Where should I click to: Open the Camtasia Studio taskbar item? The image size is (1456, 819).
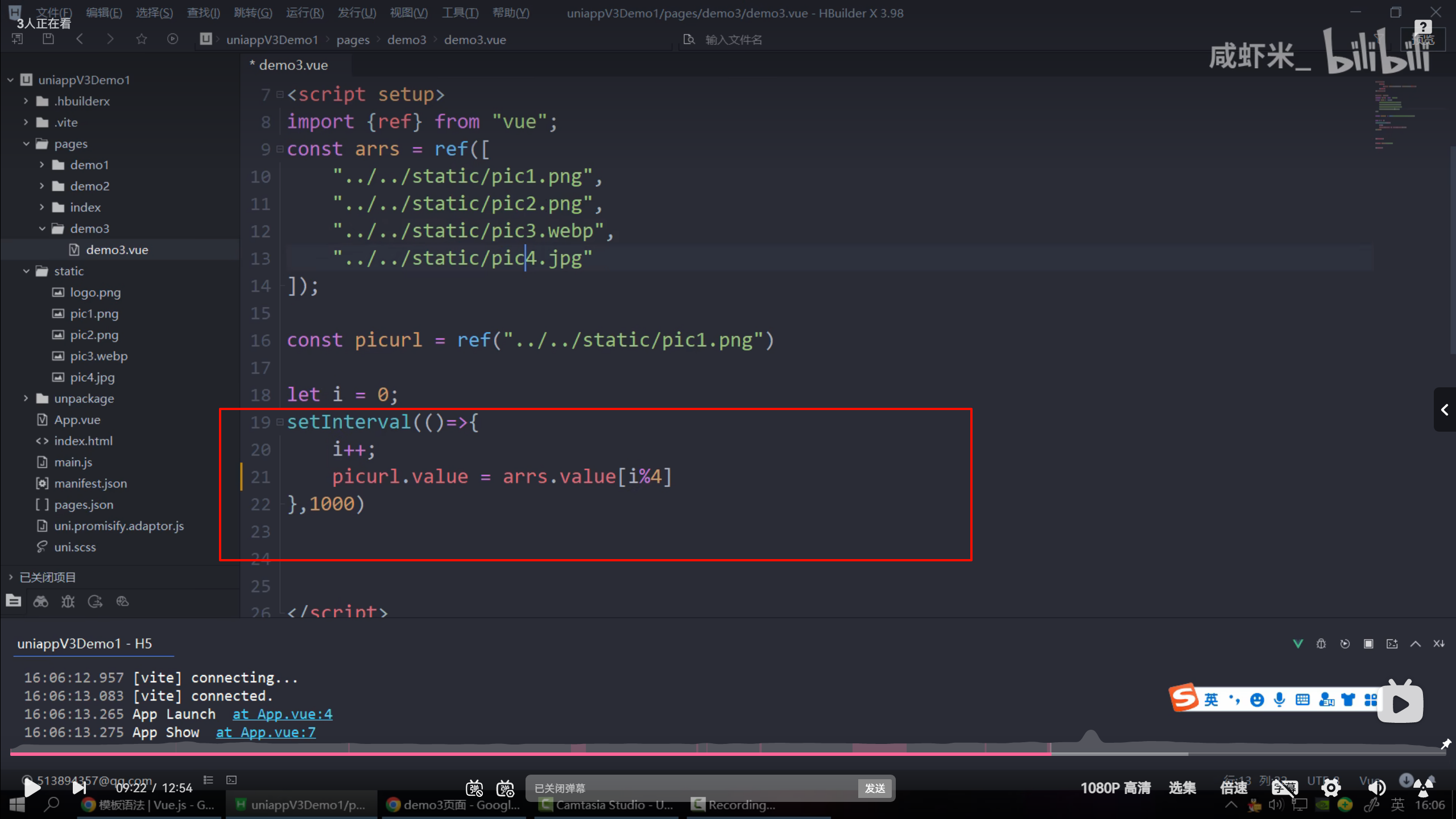[x=606, y=805]
